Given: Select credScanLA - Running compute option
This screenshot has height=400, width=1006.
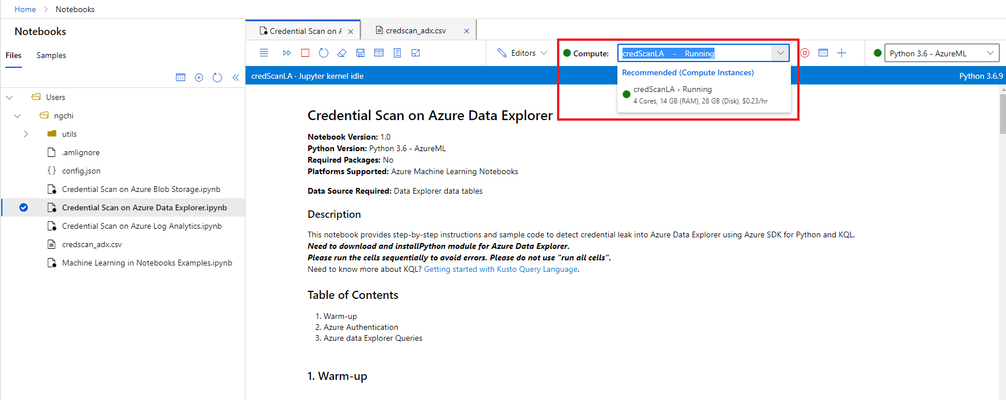Looking at the screenshot, I should [704, 95].
